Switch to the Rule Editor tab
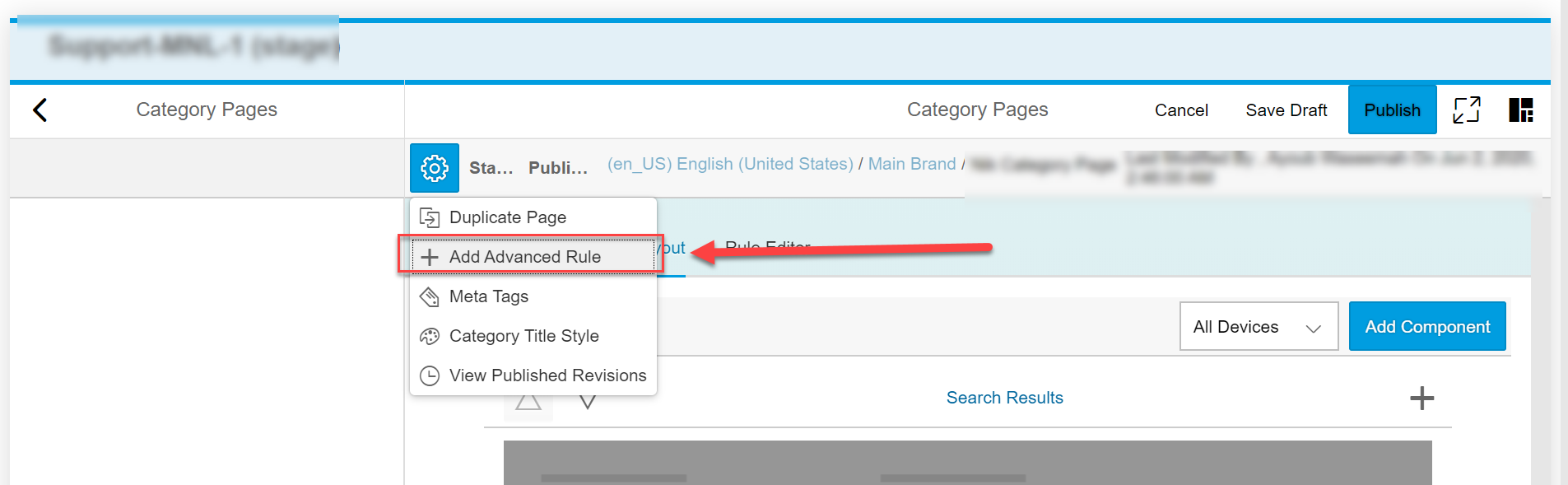 click(x=768, y=247)
